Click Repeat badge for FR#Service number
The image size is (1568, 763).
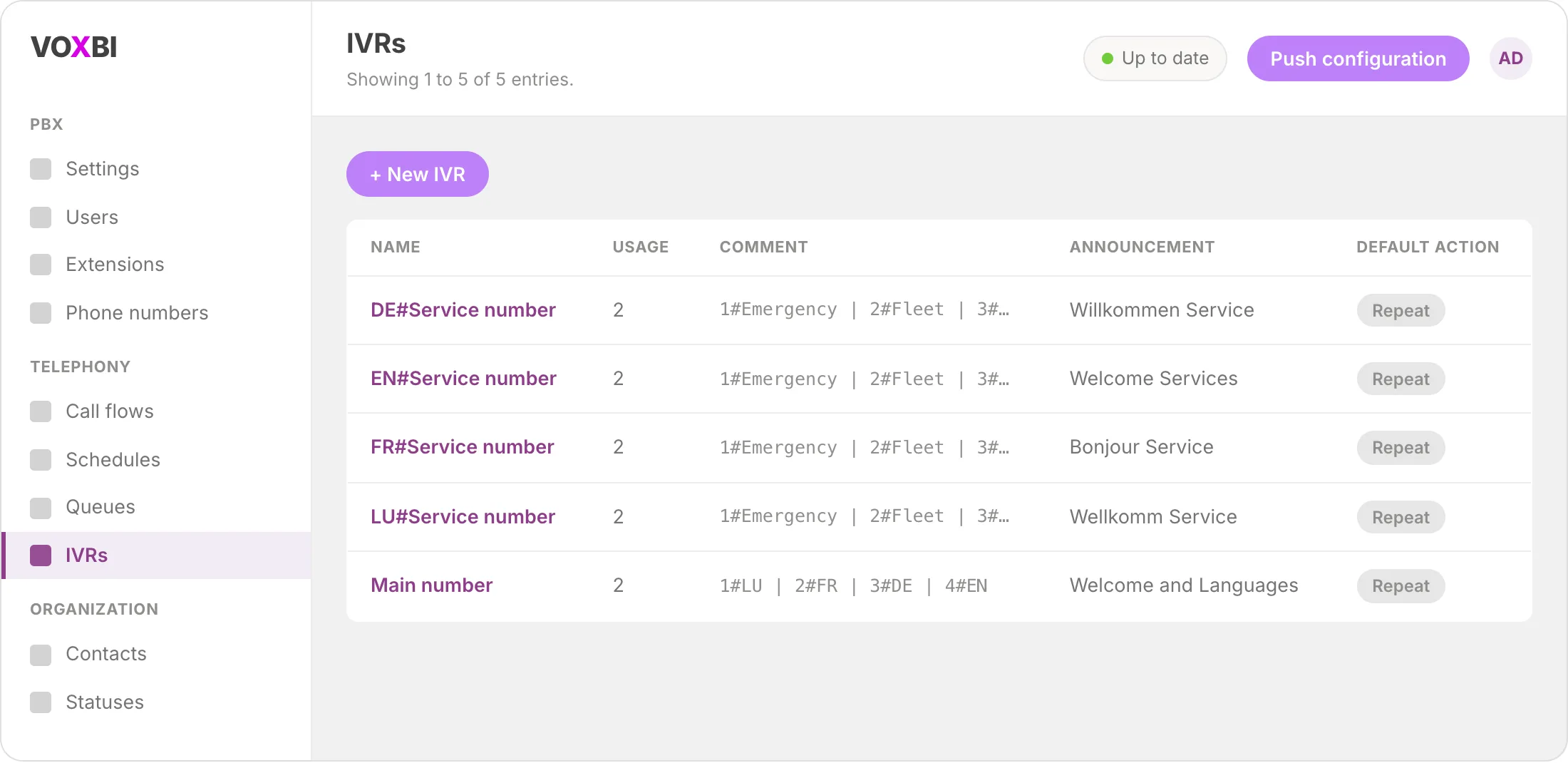coord(1401,448)
